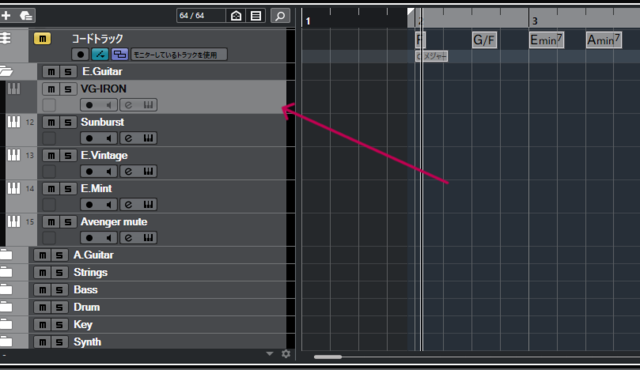Click the horizontal timeline scrollbar handle
Screen dimensions: 640x370
328,357
